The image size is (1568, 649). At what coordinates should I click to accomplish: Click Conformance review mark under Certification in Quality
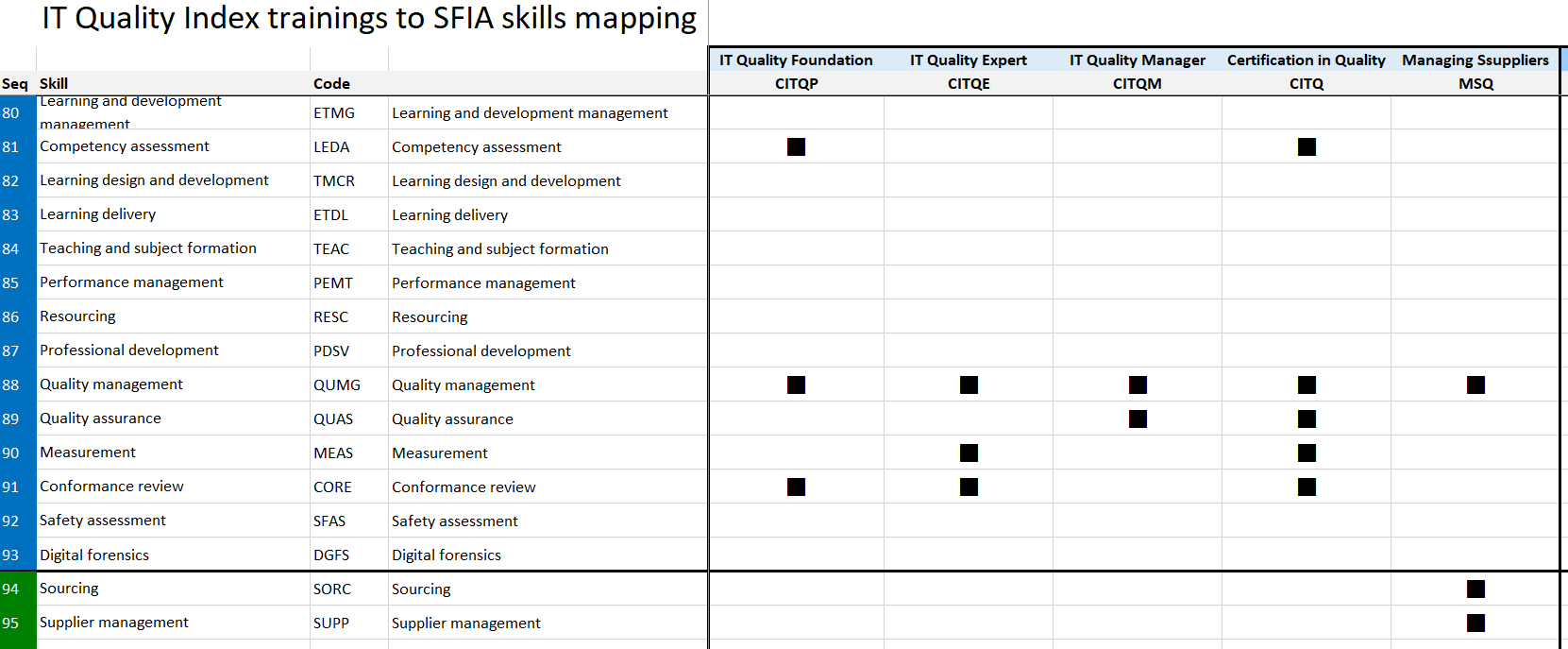point(1307,487)
